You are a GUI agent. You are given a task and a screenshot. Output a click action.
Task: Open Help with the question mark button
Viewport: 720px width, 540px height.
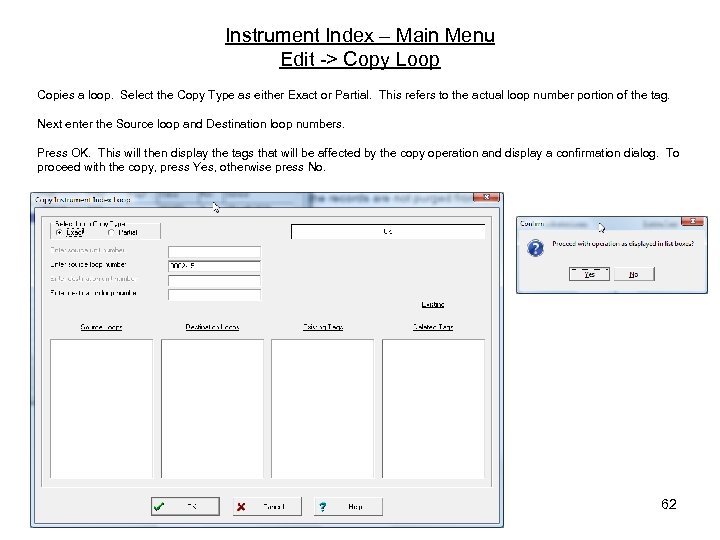348,506
